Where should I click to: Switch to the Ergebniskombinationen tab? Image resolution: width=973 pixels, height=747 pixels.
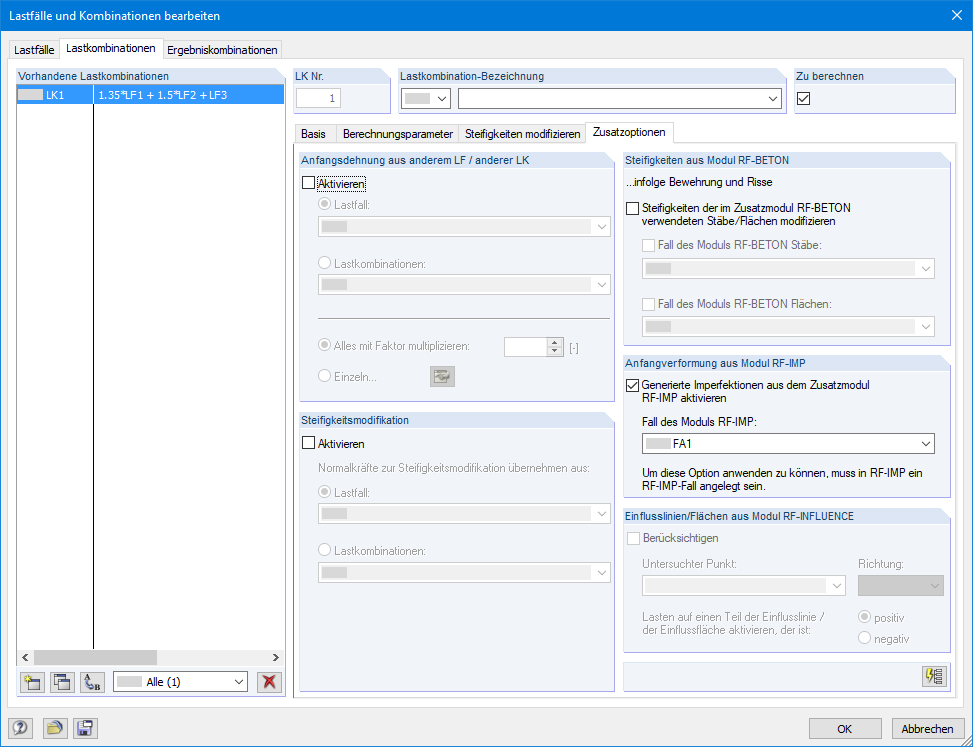coord(222,50)
